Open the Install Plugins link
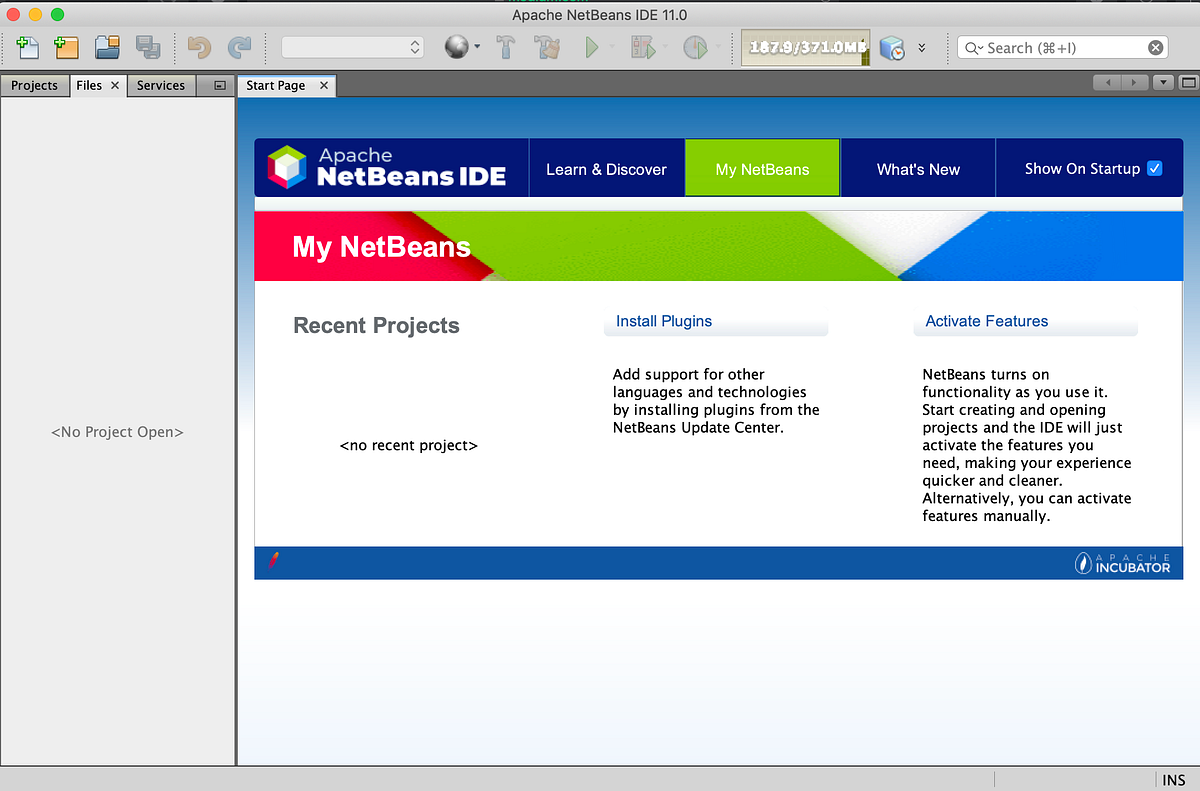 [x=663, y=321]
